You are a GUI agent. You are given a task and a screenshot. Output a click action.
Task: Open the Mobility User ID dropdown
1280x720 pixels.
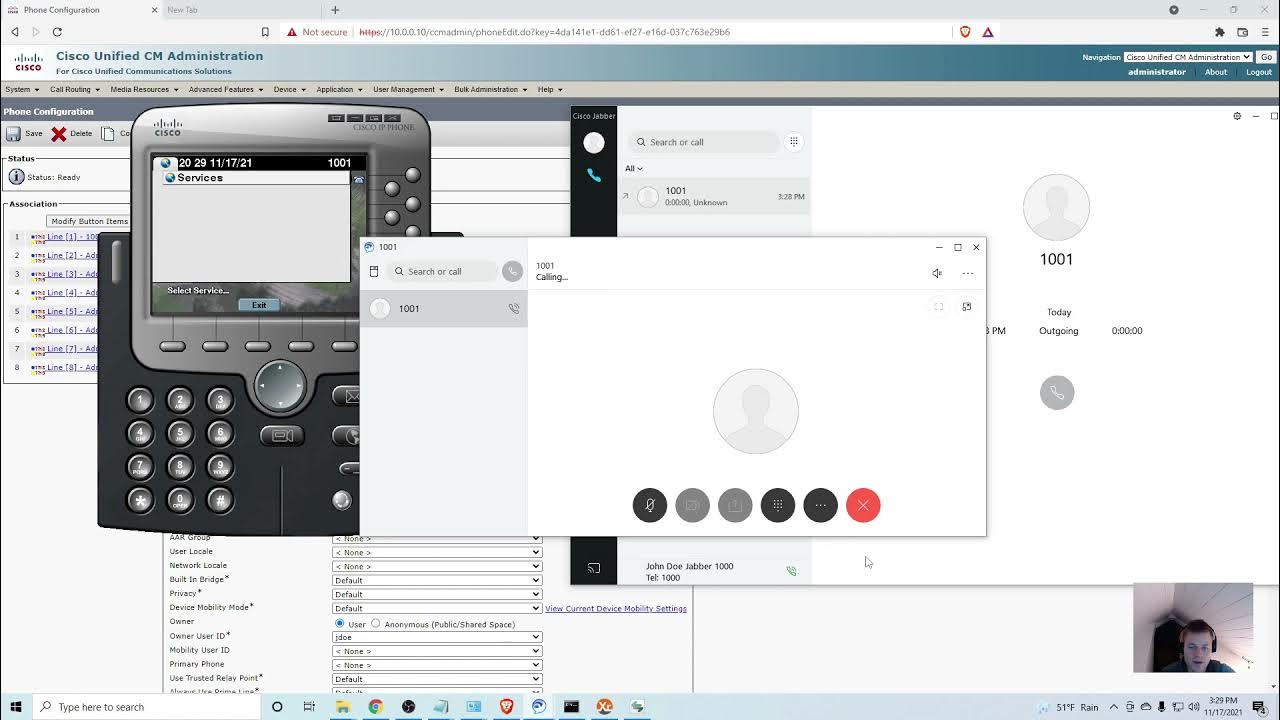pyautogui.click(x=437, y=651)
